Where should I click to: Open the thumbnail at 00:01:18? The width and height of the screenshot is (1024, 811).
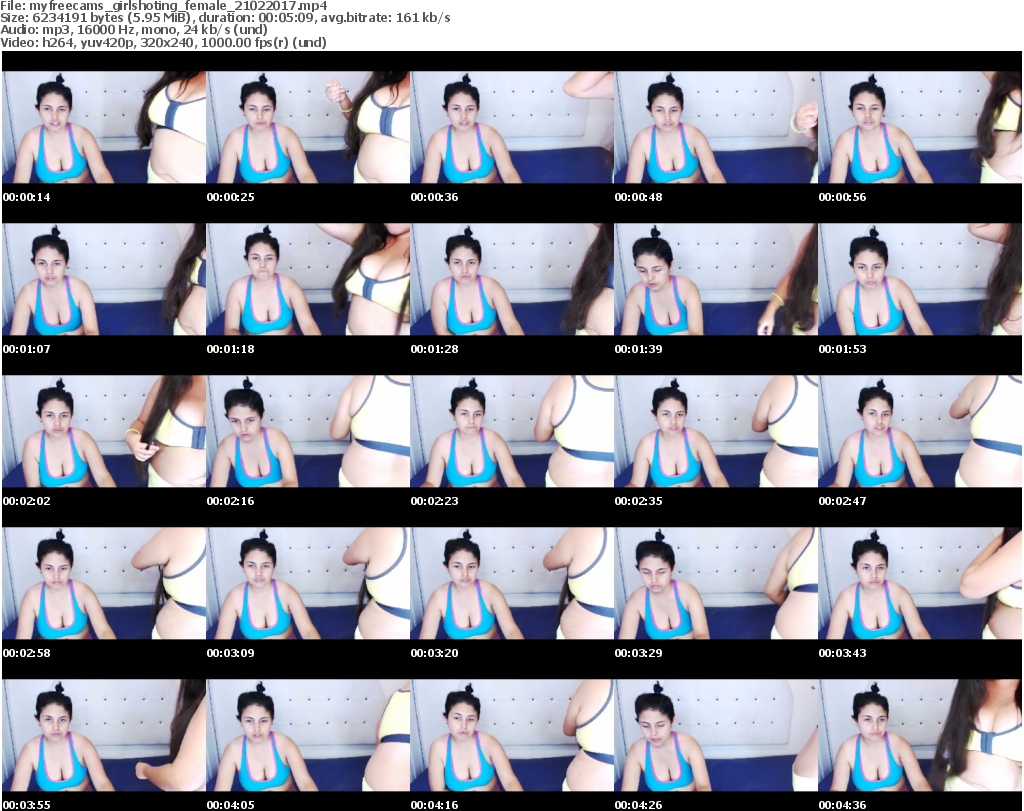(308, 279)
